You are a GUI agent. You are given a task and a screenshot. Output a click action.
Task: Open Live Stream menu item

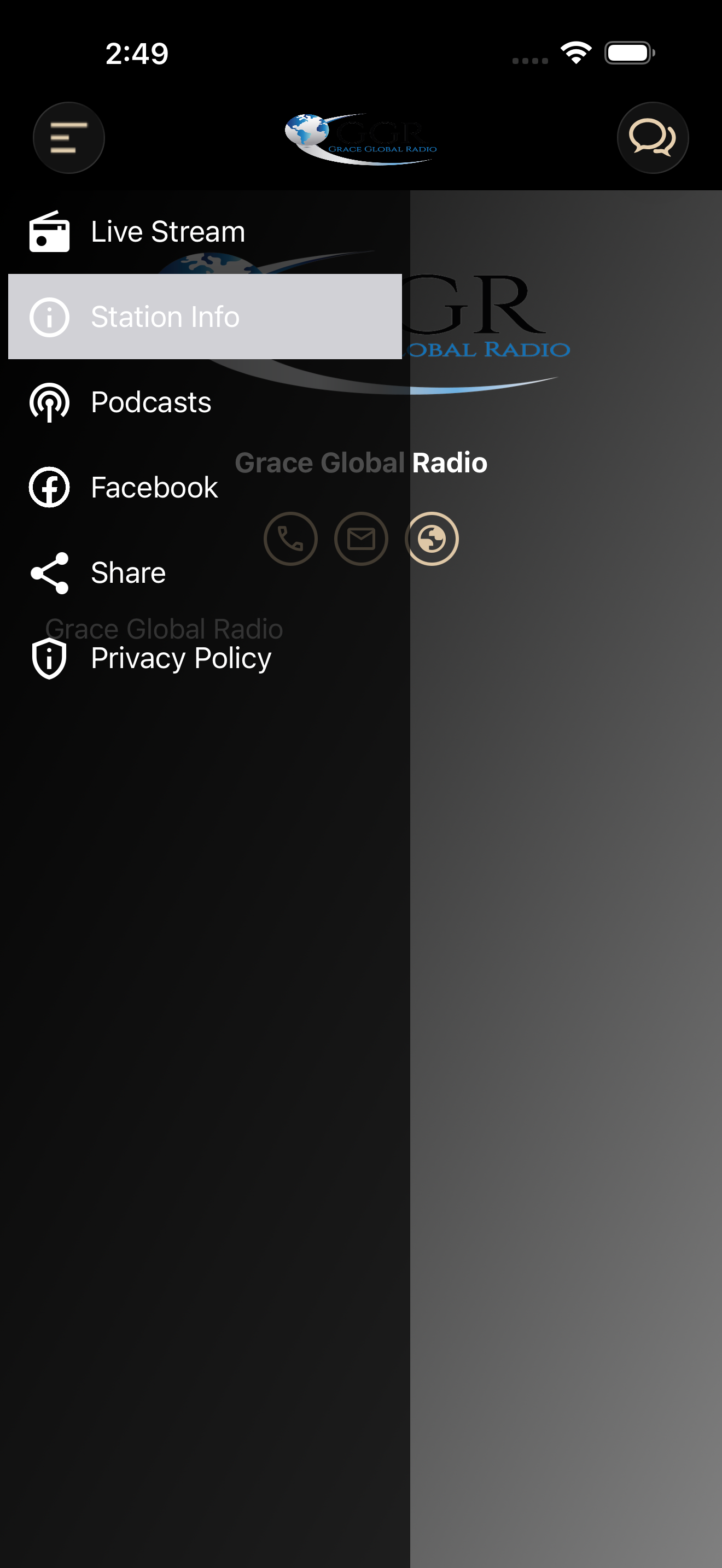pyautogui.click(x=205, y=231)
